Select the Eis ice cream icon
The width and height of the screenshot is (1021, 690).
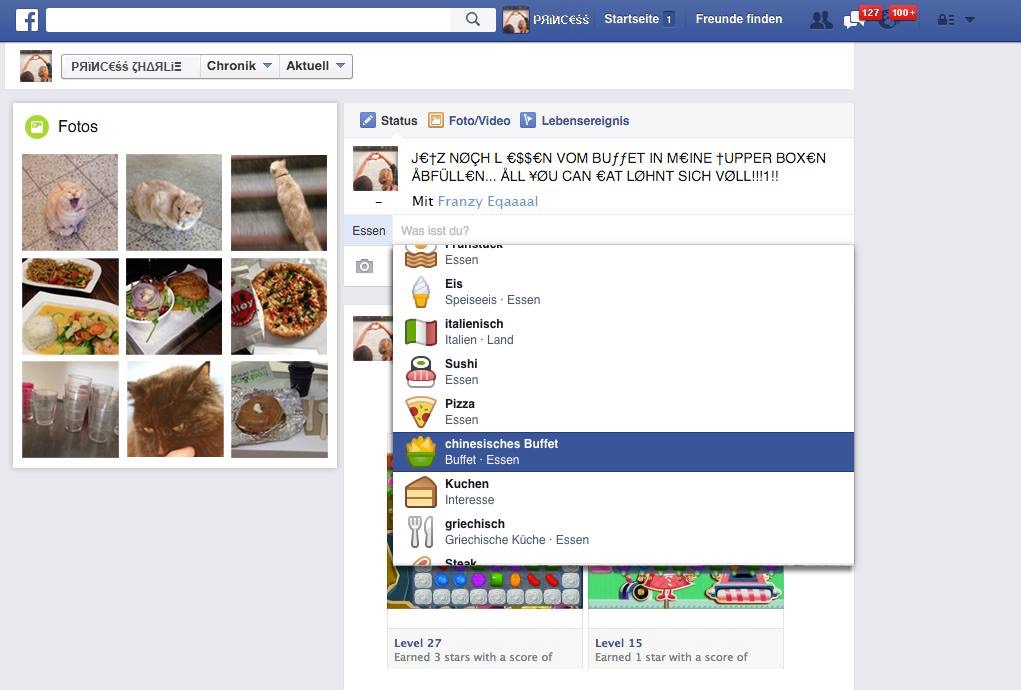[421, 292]
